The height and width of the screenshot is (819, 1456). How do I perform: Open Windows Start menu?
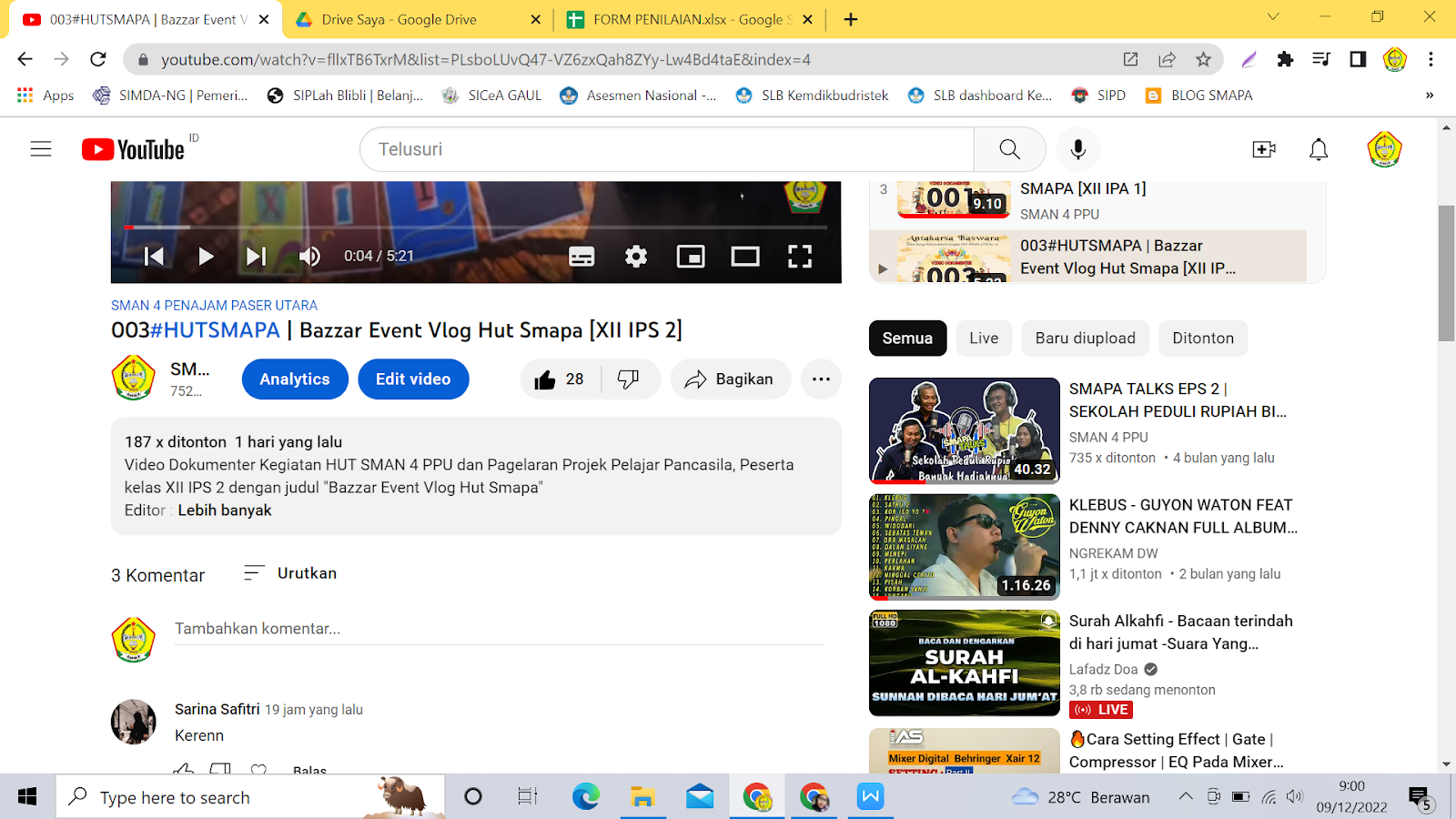click(x=27, y=797)
